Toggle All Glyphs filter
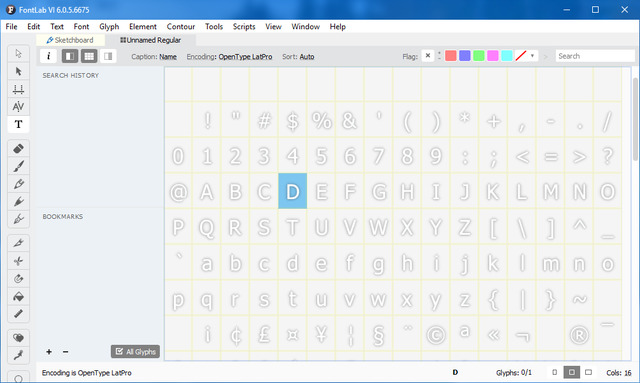The width and height of the screenshot is (640, 383). tap(135, 352)
